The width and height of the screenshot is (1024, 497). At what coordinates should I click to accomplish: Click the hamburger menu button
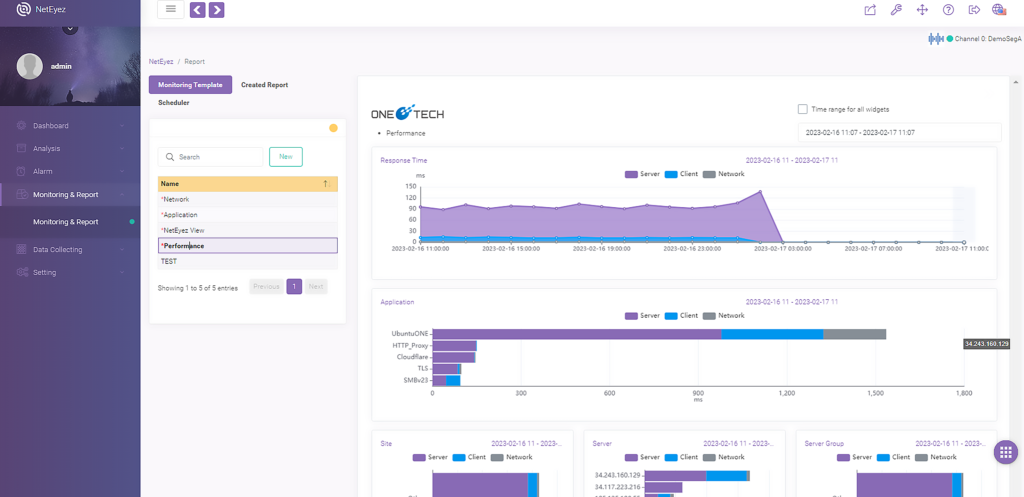[x=170, y=9]
